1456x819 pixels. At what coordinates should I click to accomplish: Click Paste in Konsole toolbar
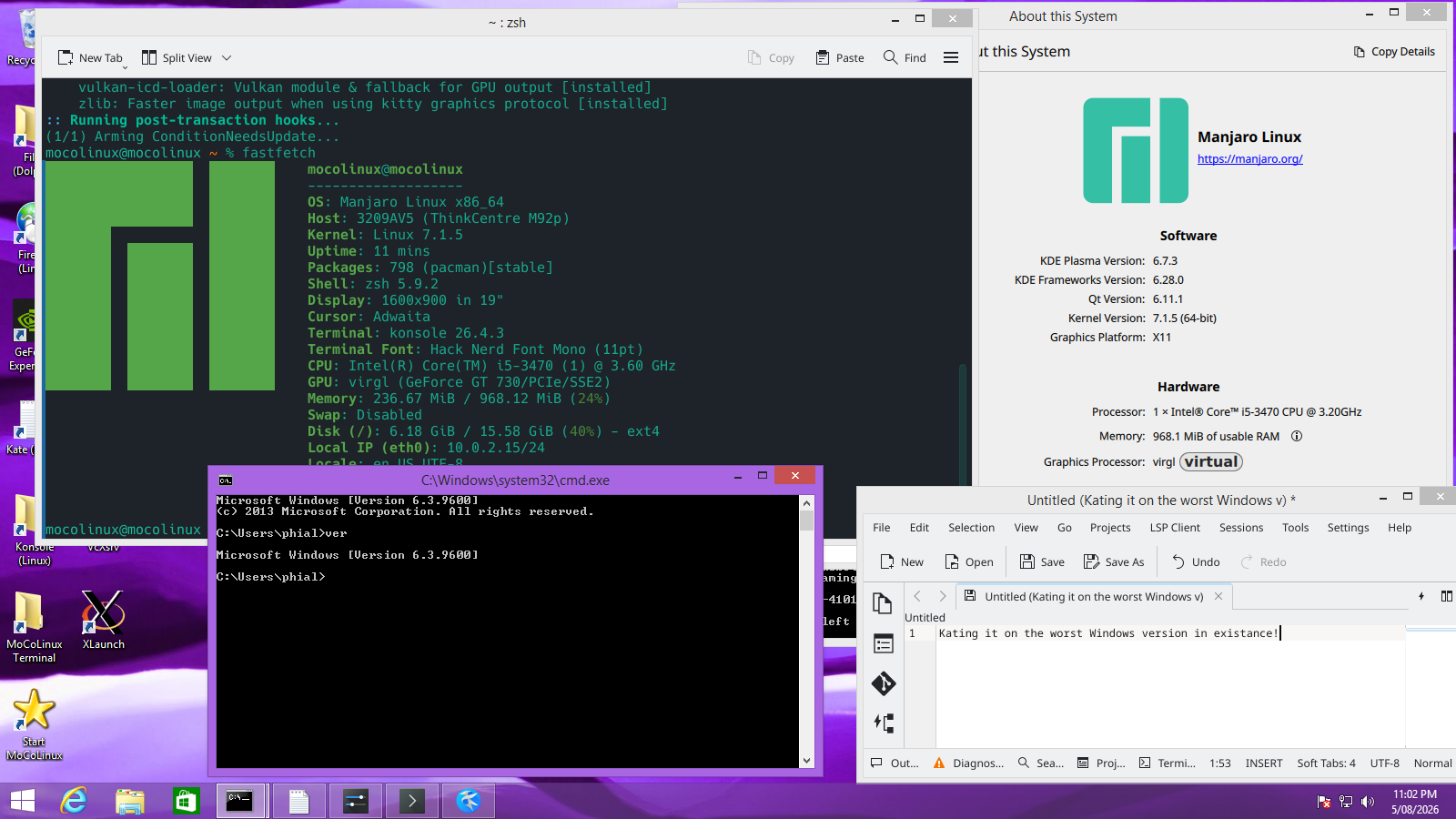tap(839, 57)
